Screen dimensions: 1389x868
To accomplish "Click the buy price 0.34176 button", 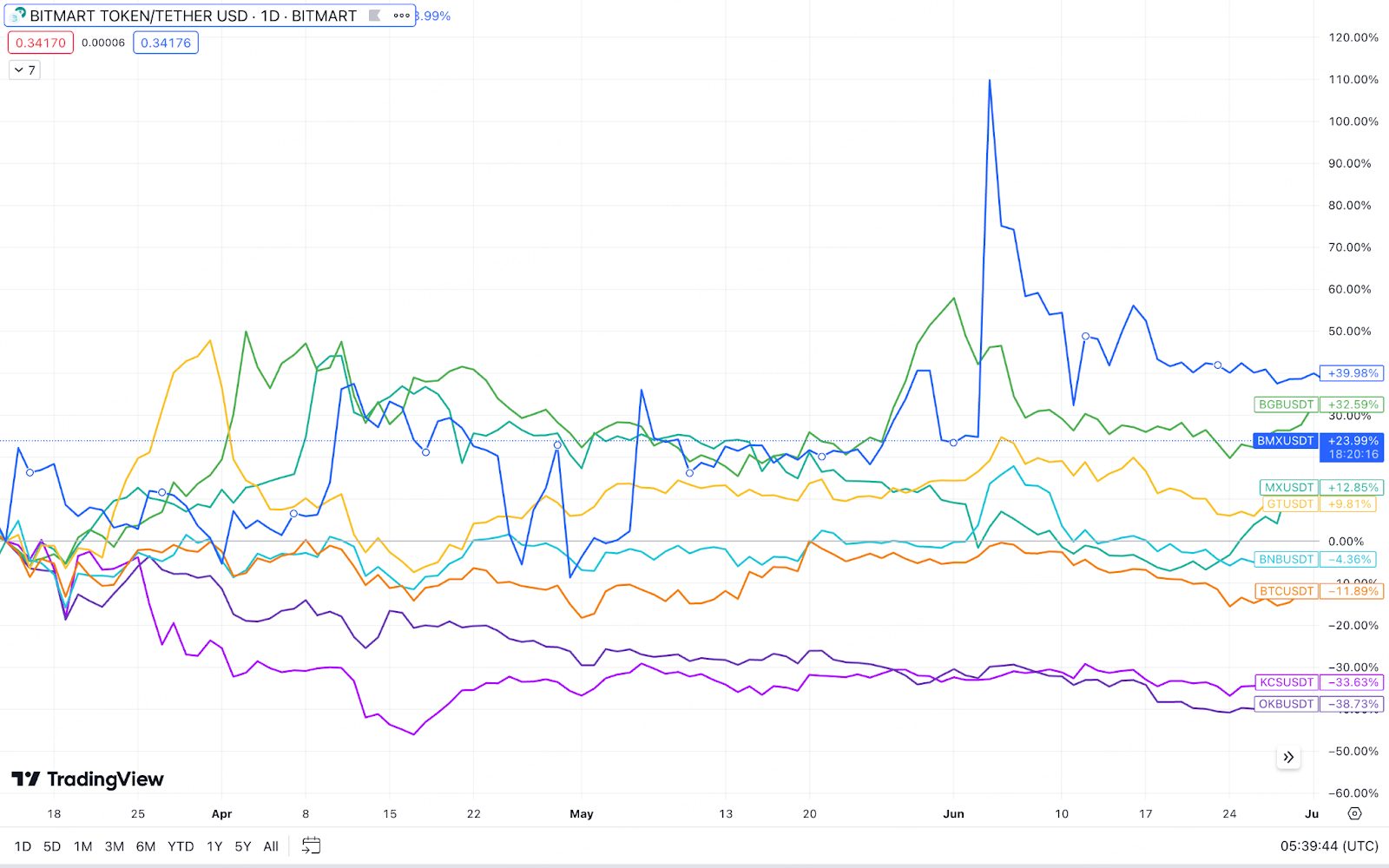I will [x=165, y=42].
